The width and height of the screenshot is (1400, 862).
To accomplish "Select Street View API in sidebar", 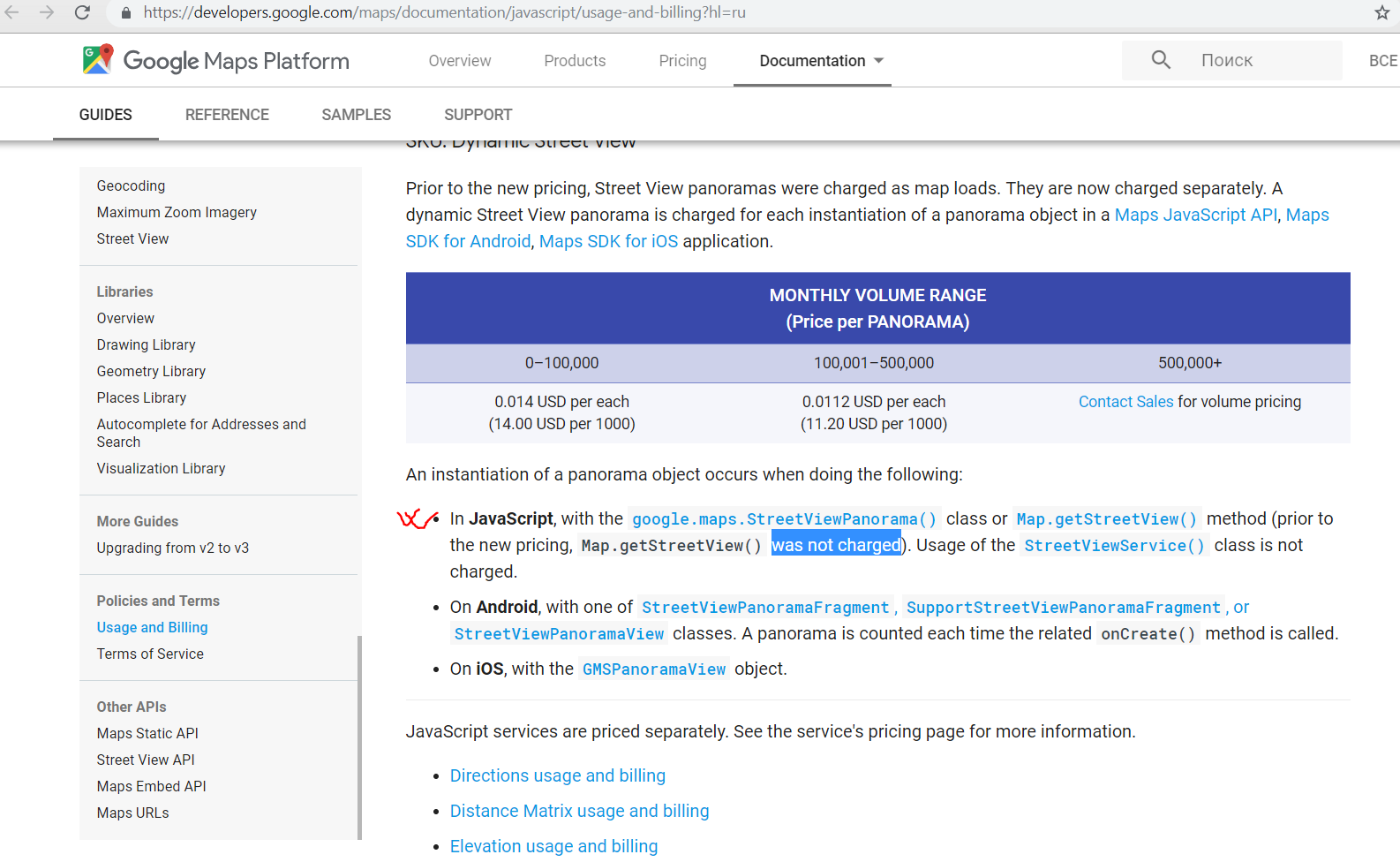I will [x=146, y=760].
